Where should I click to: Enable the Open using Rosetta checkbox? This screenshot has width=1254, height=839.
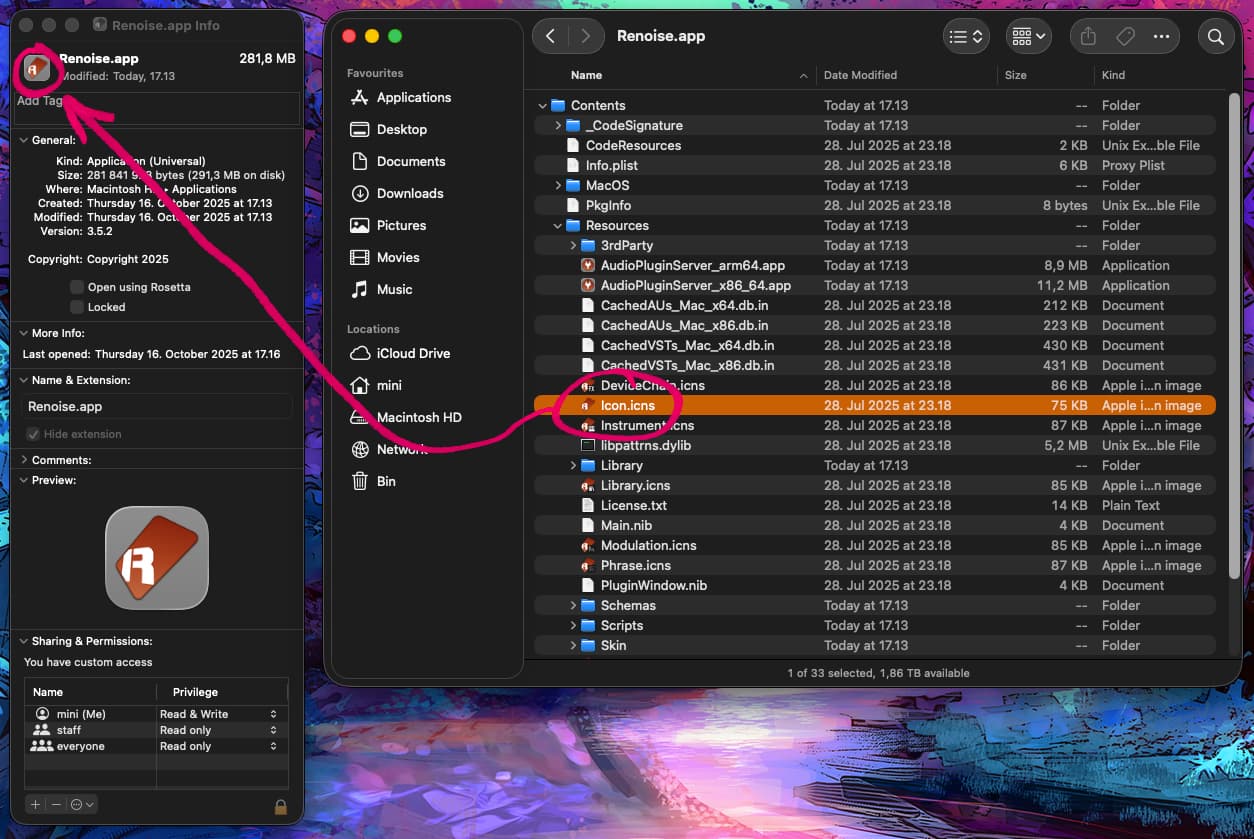77,287
